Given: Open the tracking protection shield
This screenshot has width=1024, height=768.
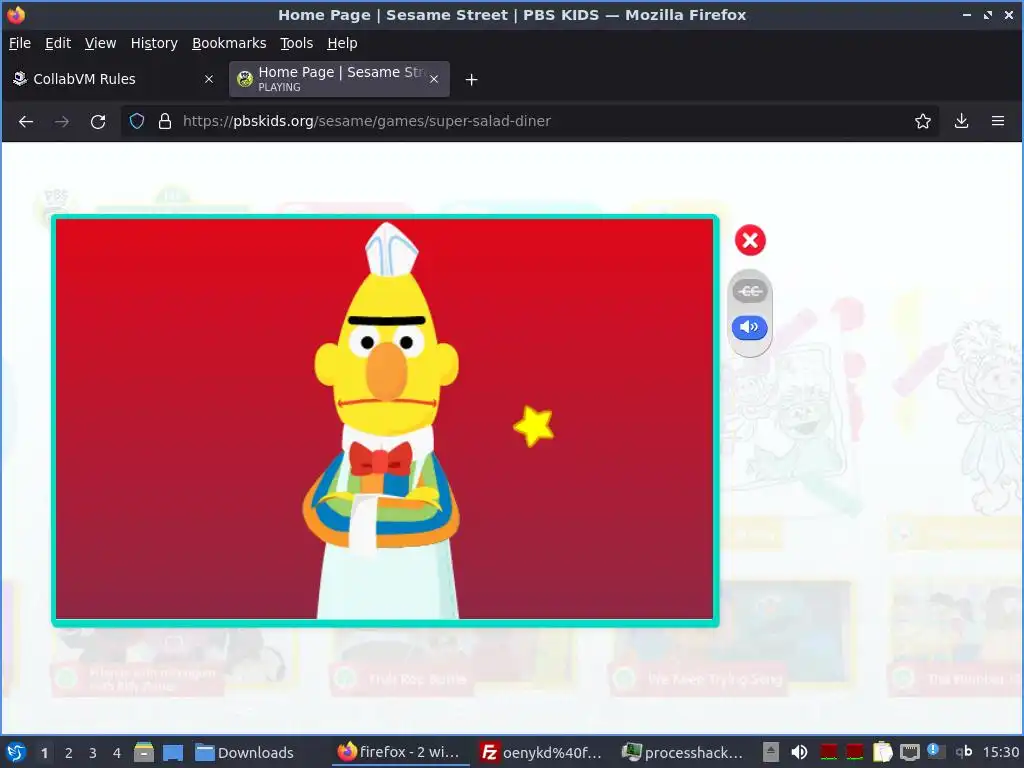Looking at the screenshot, I should coord(136,121).
